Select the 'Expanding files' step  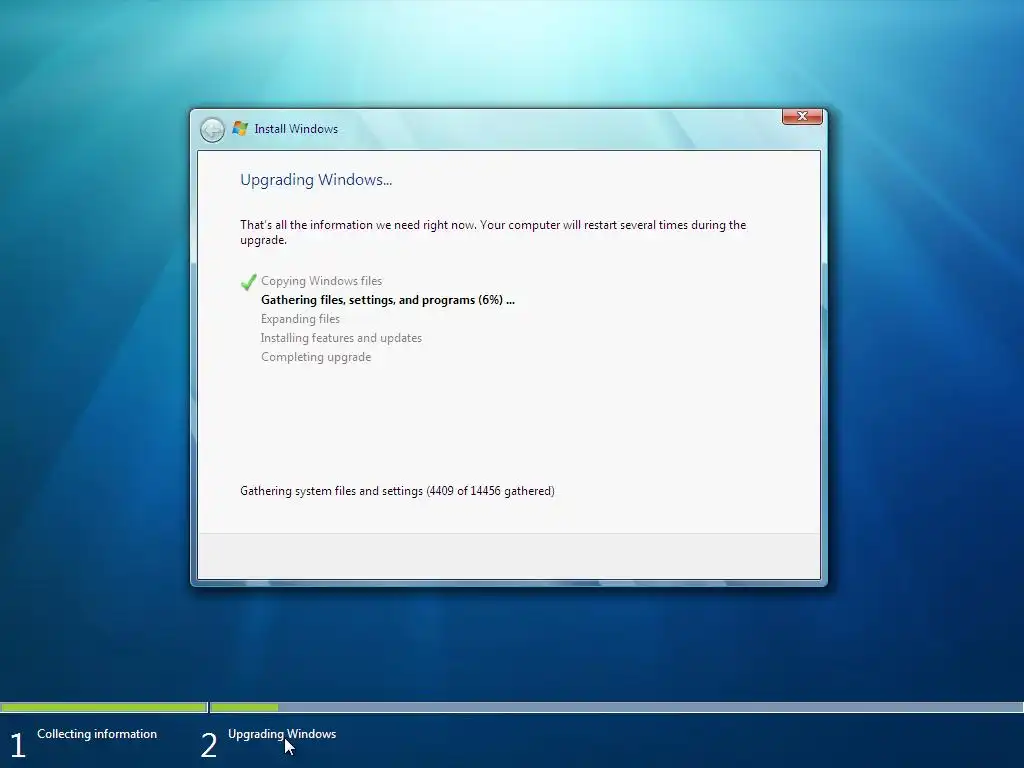click(x=300, y=319)
